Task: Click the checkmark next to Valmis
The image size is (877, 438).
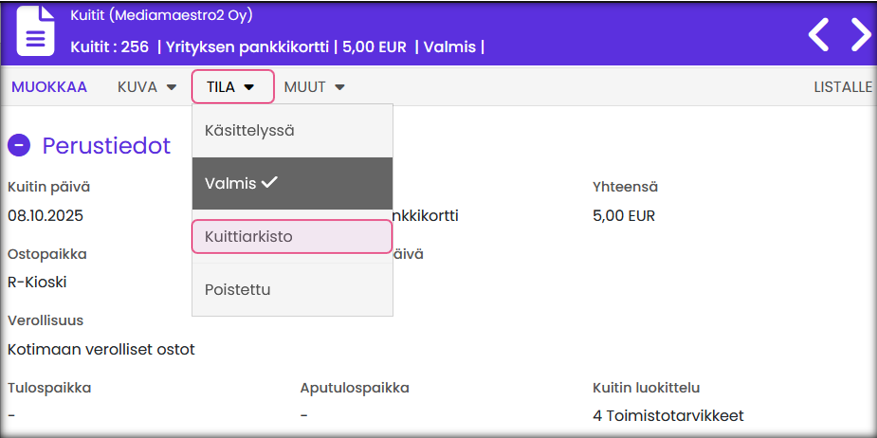Action: pos(268,183)
